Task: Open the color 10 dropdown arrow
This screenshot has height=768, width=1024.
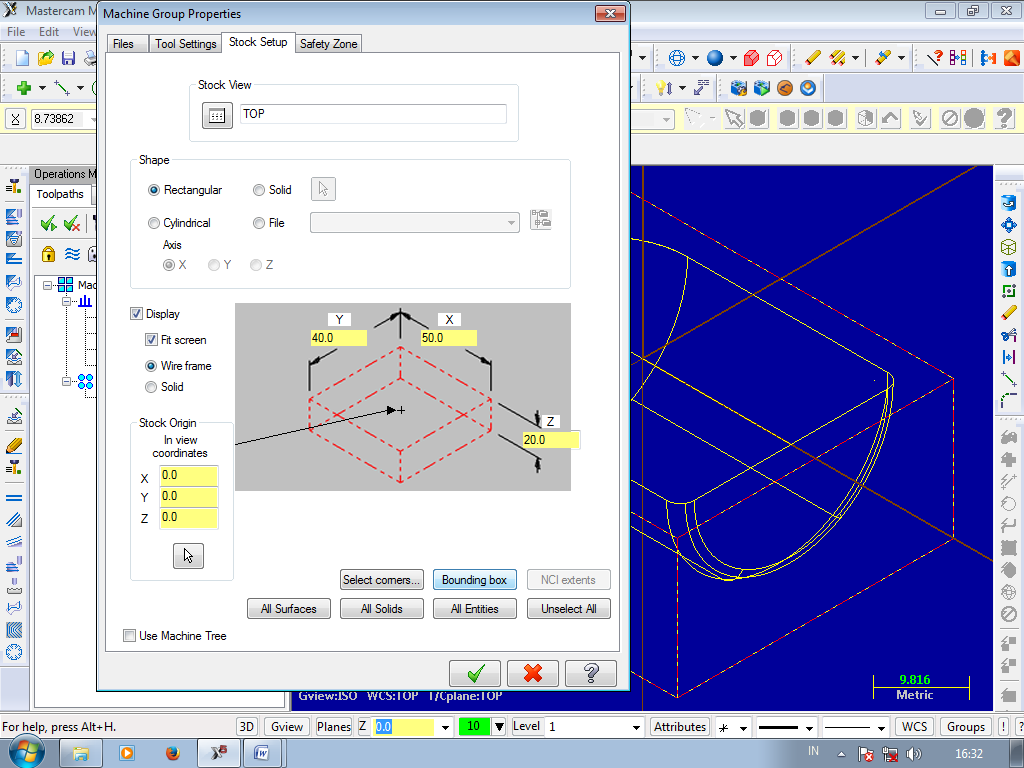Action: pos(500,727)
